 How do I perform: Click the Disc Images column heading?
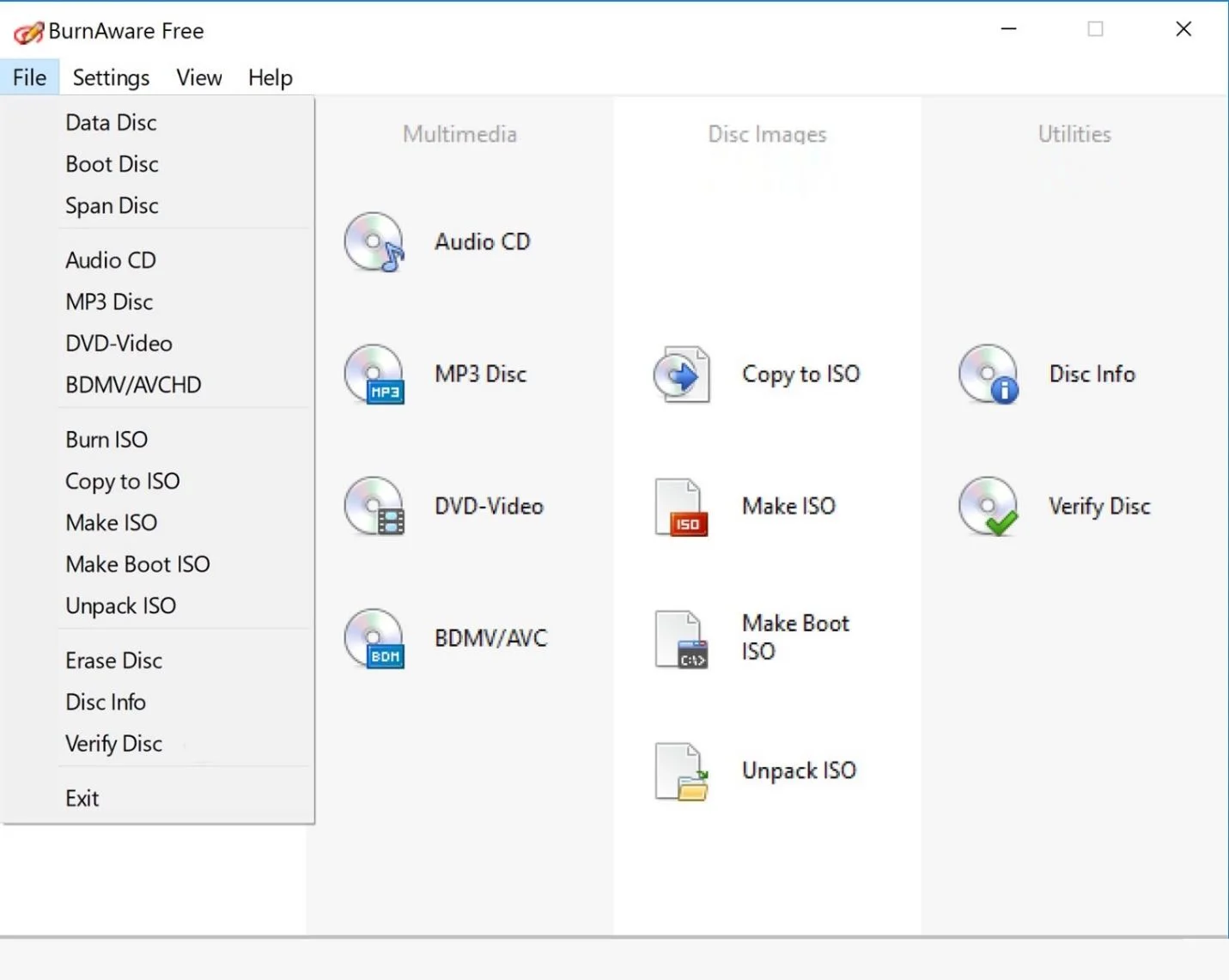click(x=768, y=134)
